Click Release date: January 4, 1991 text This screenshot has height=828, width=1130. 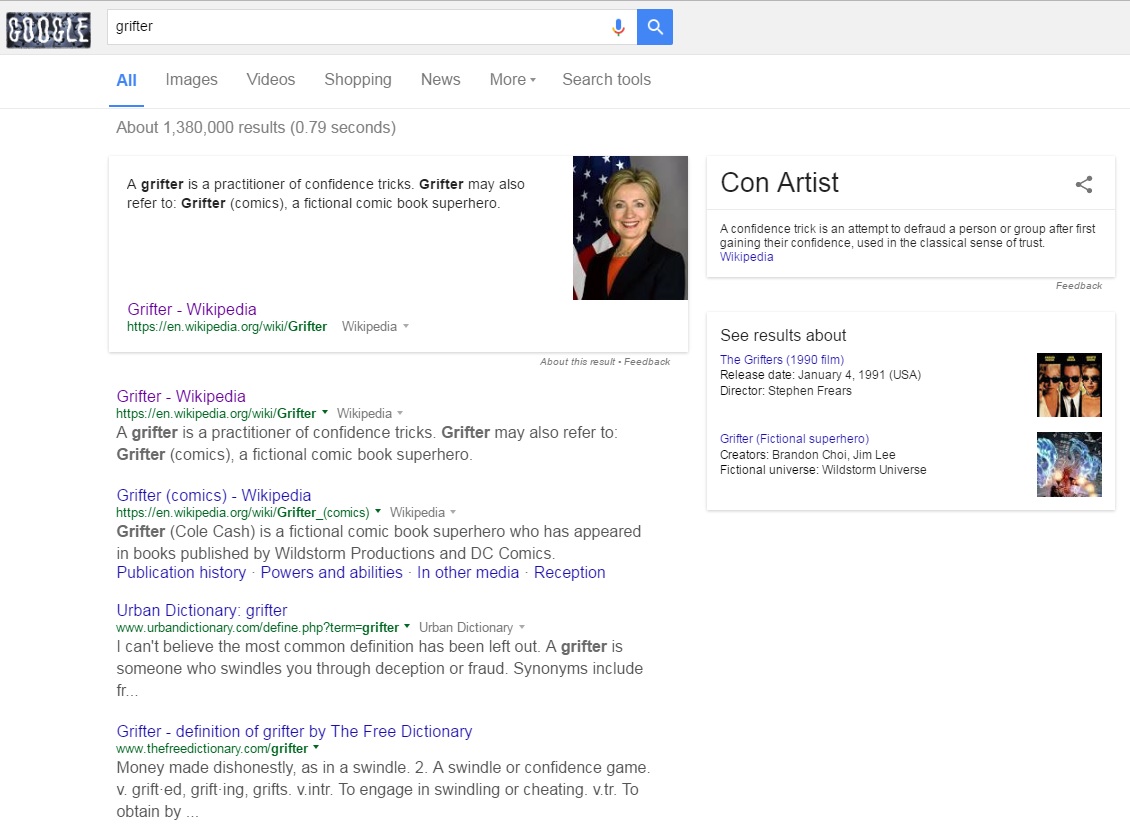(820, 375)
